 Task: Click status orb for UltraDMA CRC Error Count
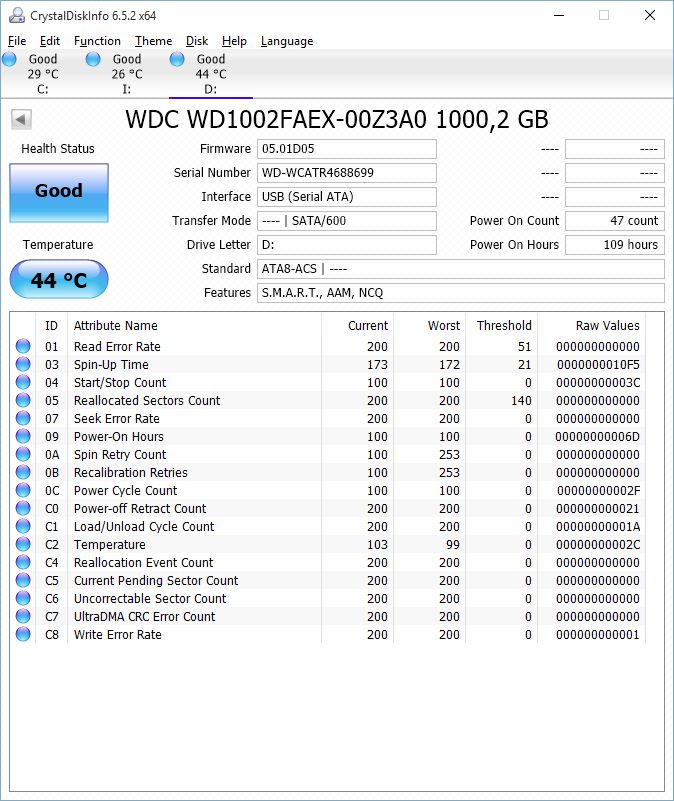coord(23,617)
